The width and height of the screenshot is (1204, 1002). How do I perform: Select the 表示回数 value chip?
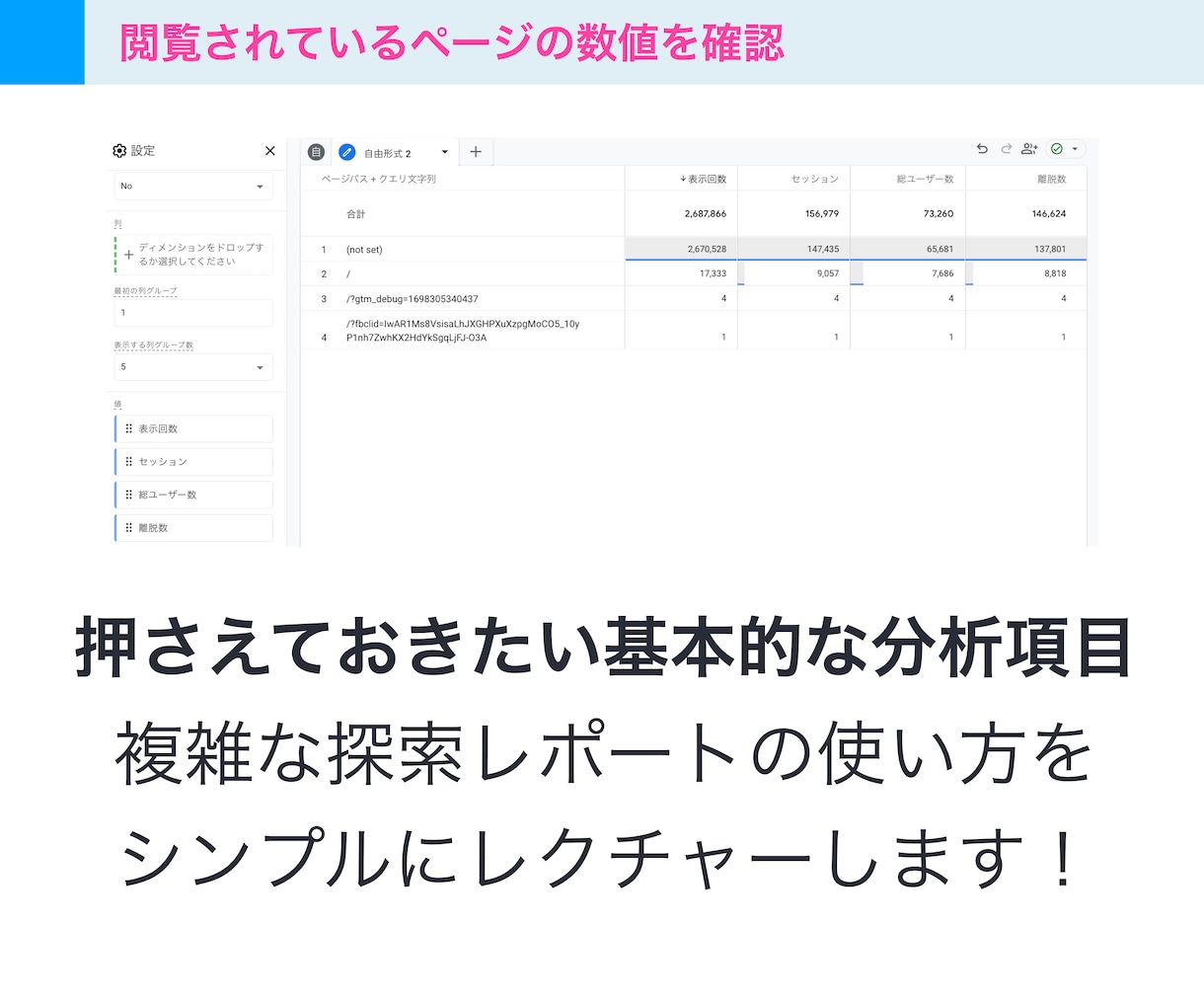point(193,429)
